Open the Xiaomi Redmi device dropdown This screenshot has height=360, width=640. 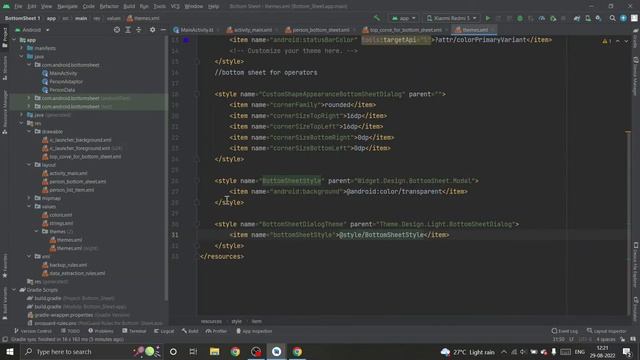tap(451, 18)
